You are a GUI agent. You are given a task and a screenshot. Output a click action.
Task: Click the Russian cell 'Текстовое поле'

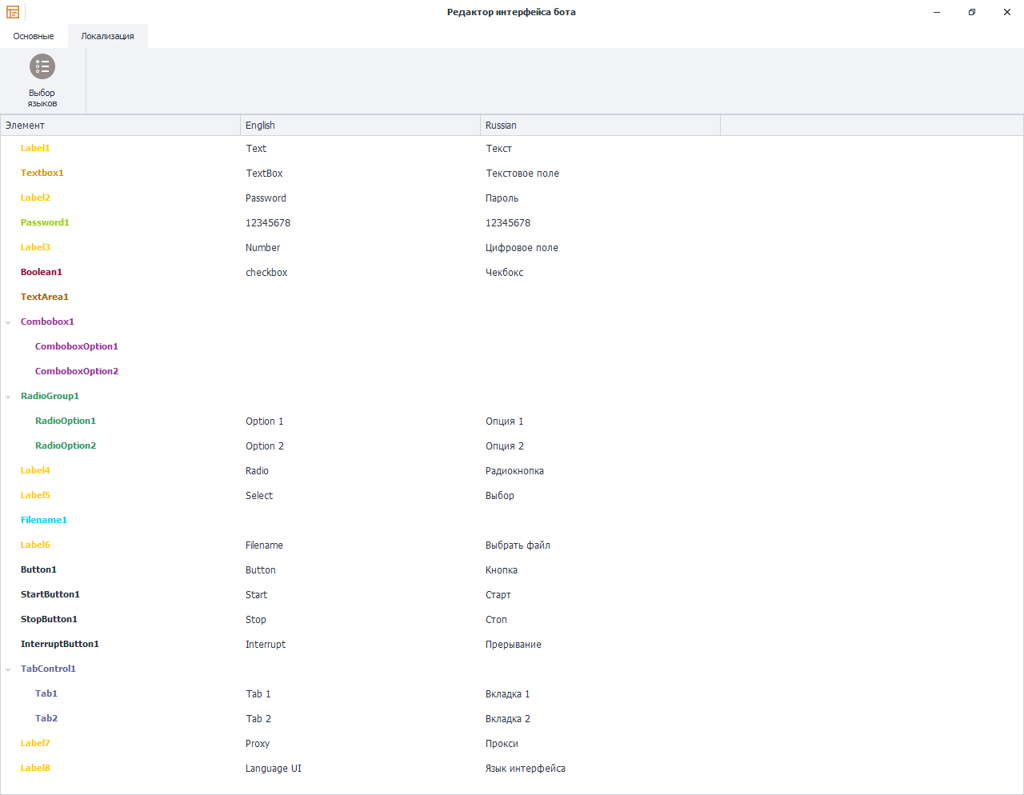[x=522, y=173]
